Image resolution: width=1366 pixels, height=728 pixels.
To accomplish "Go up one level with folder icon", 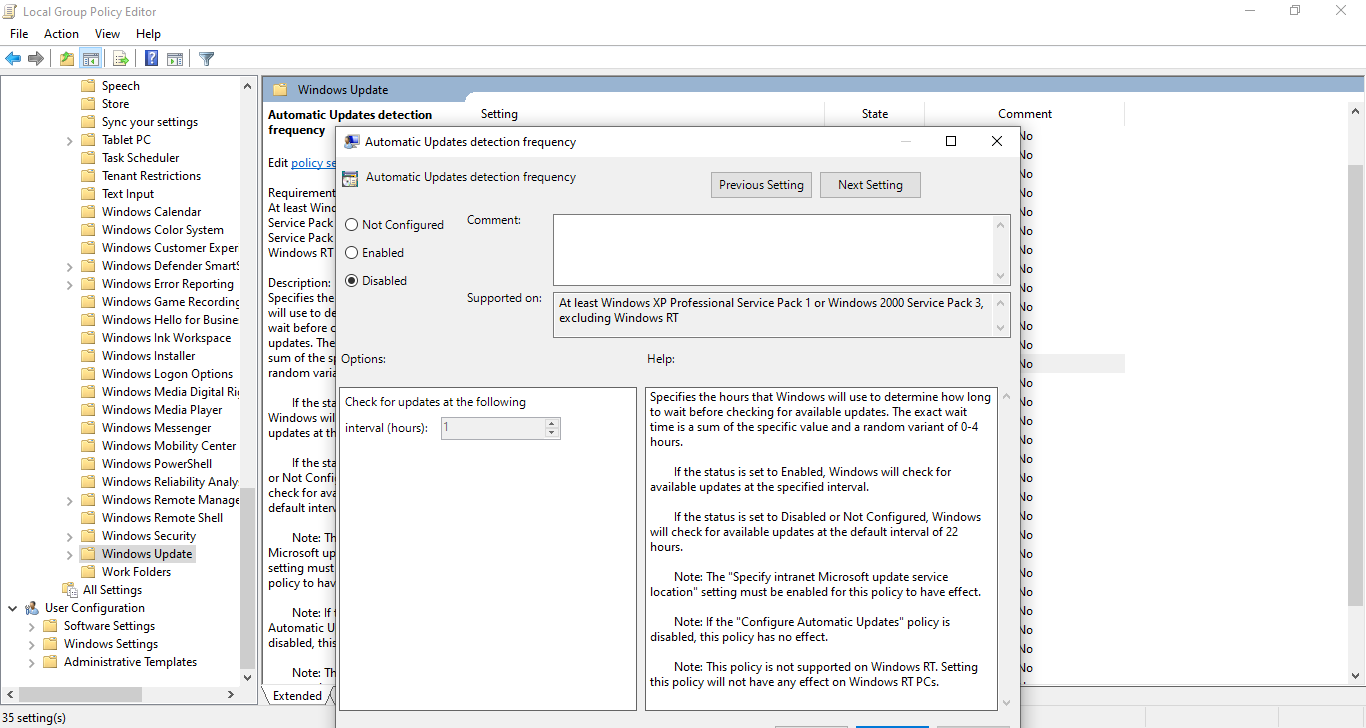I will [67, 59].
